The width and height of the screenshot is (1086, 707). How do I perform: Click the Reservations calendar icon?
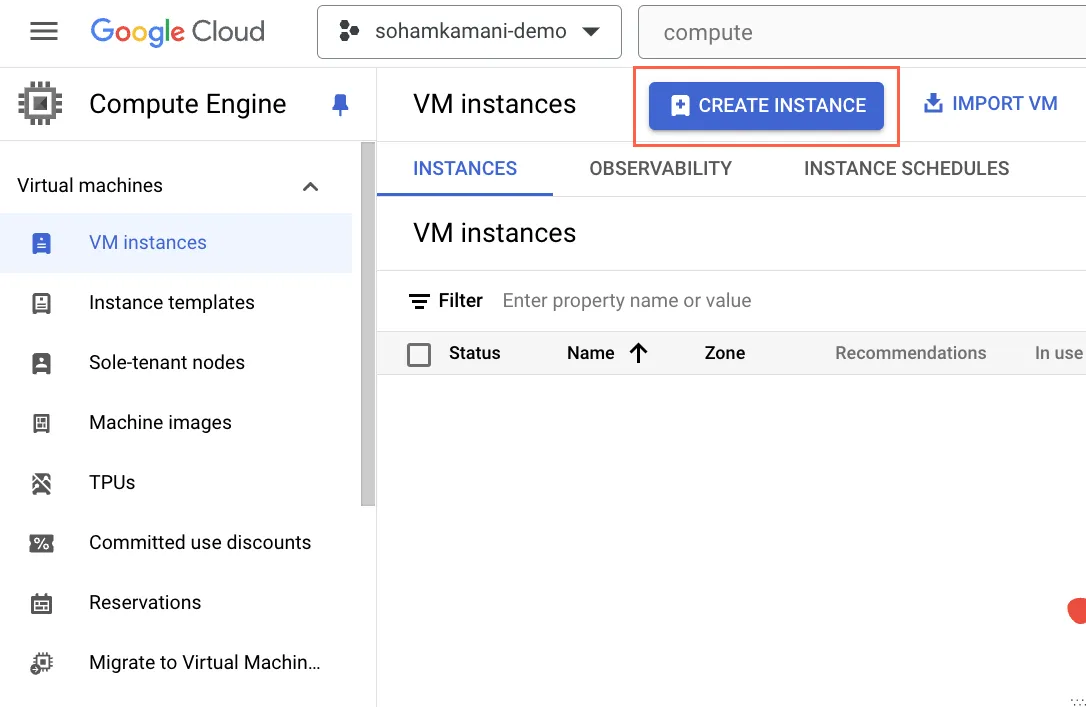point(41,602)
